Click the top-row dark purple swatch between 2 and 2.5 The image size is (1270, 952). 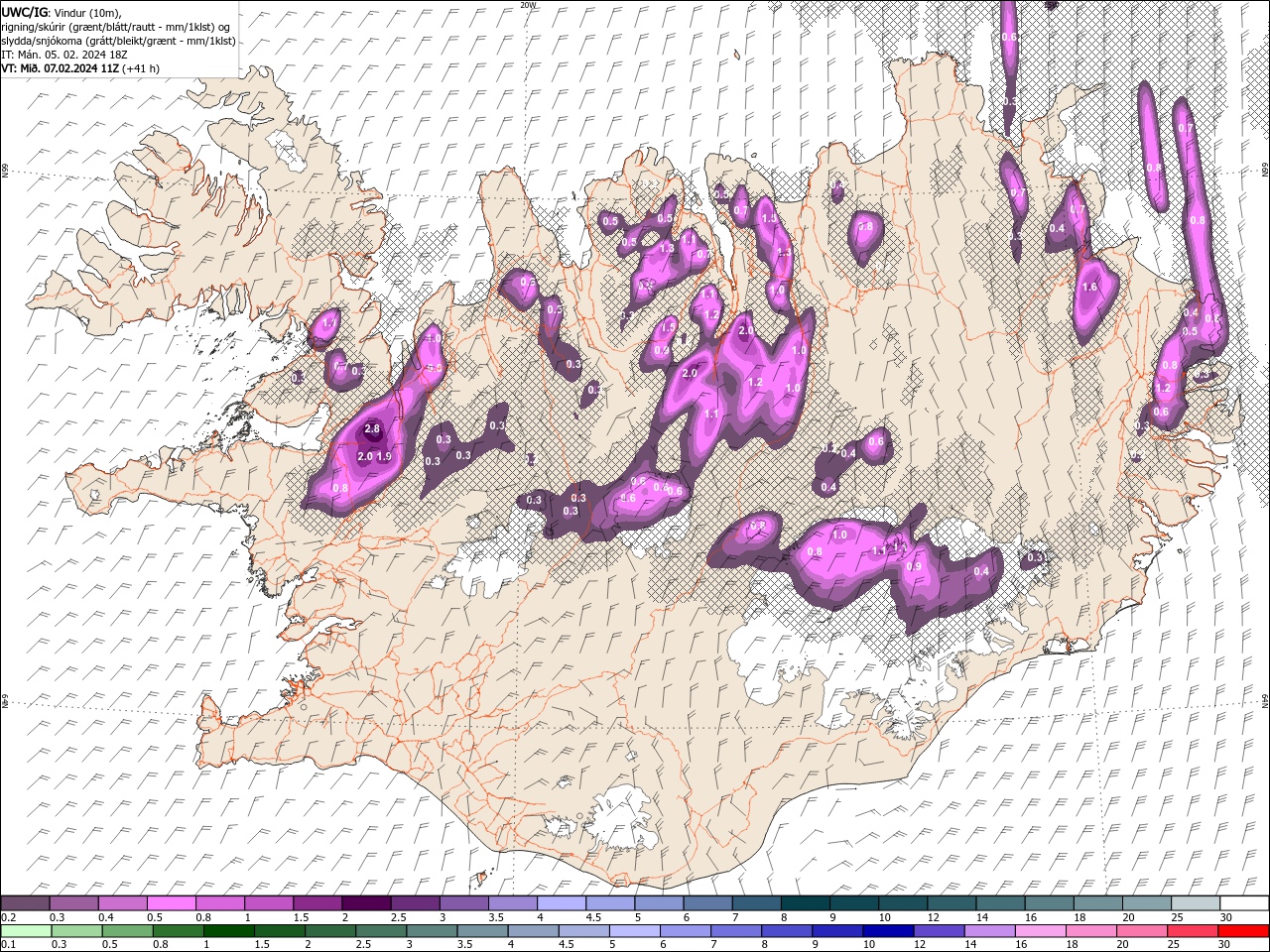coord(365,903)
